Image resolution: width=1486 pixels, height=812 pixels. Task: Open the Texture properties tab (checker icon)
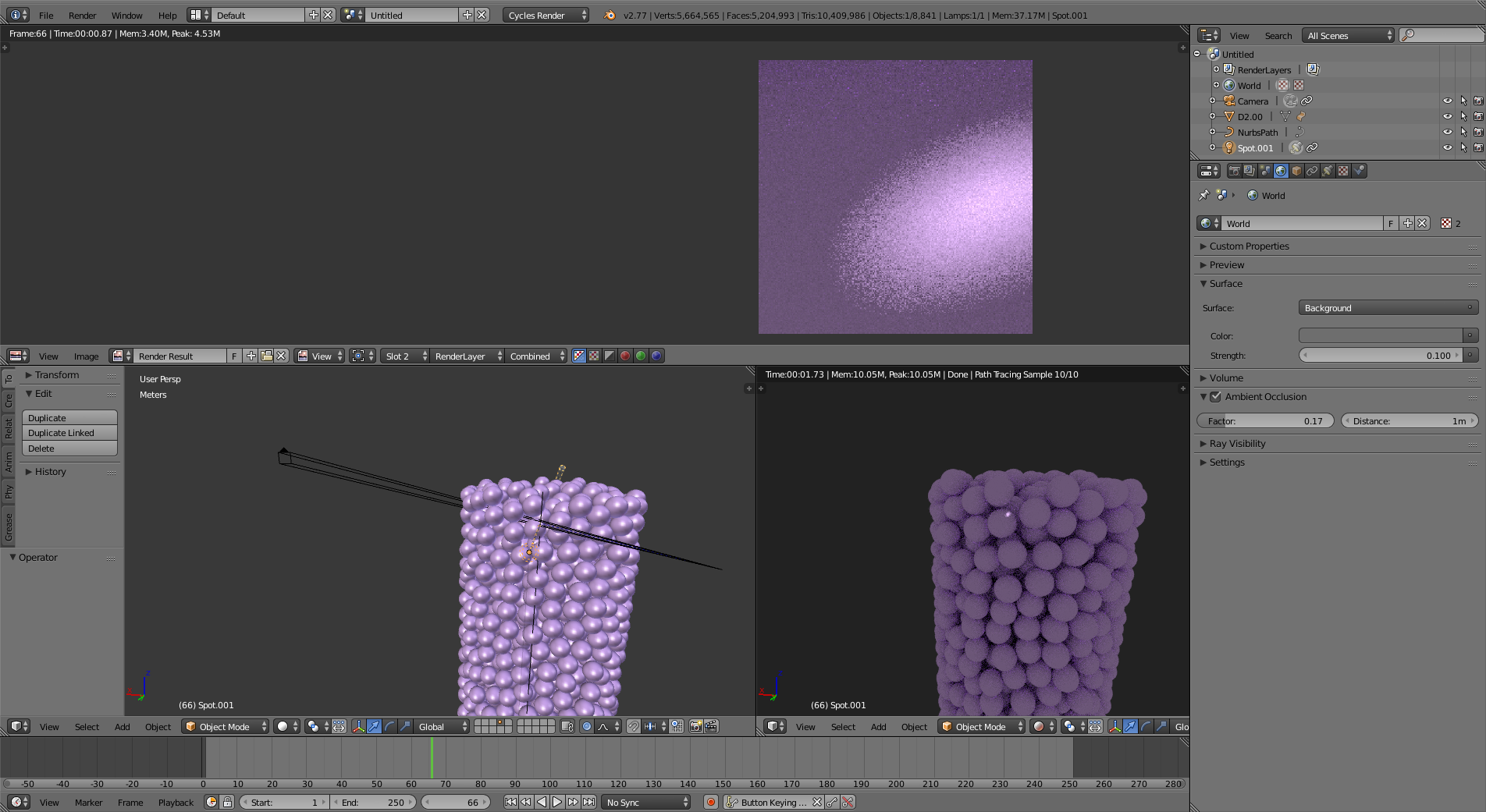click(1343, 171)
